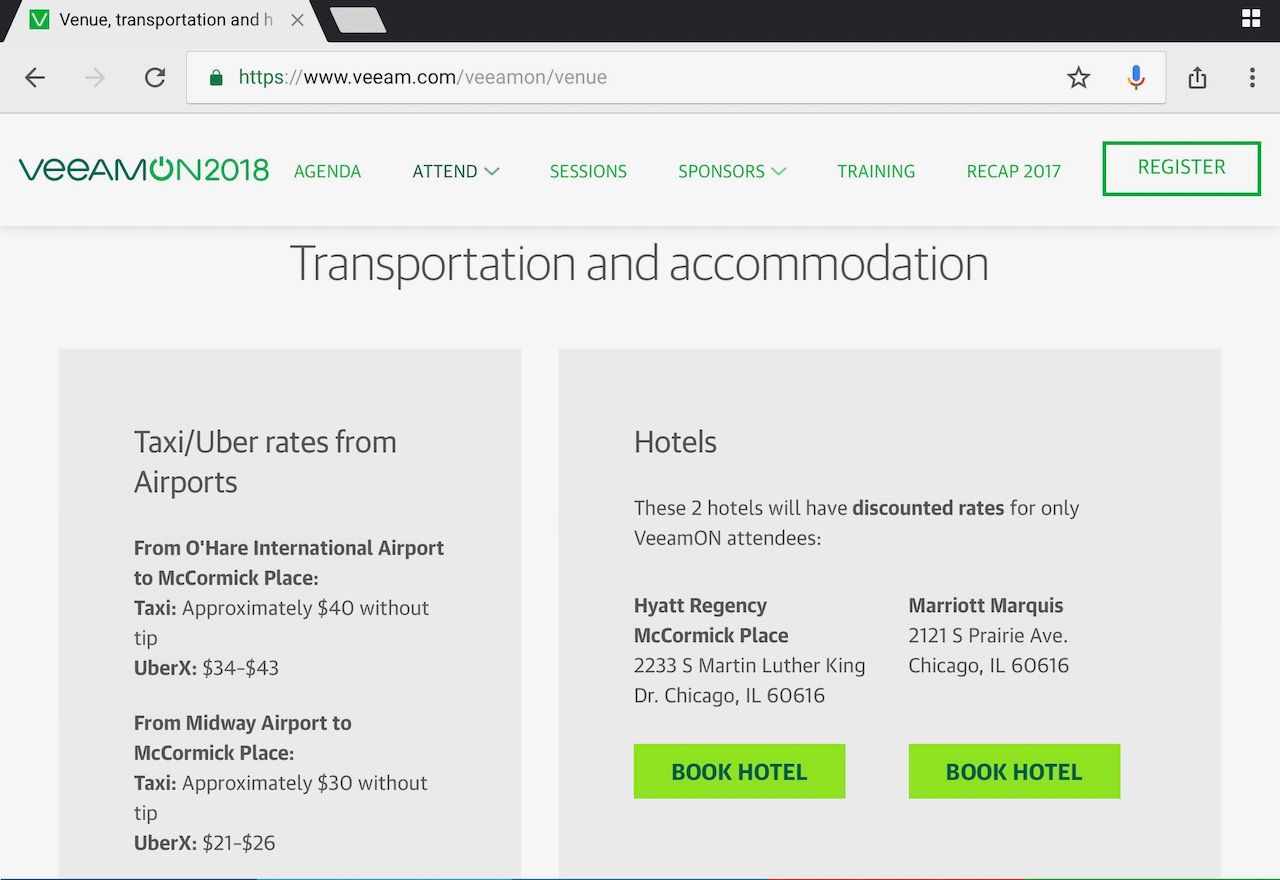The height and width of the screenshot is (880, 1280).
Task: Open the tab overview grid icon
Action: pyautogui.click(x=1251, y=18)
